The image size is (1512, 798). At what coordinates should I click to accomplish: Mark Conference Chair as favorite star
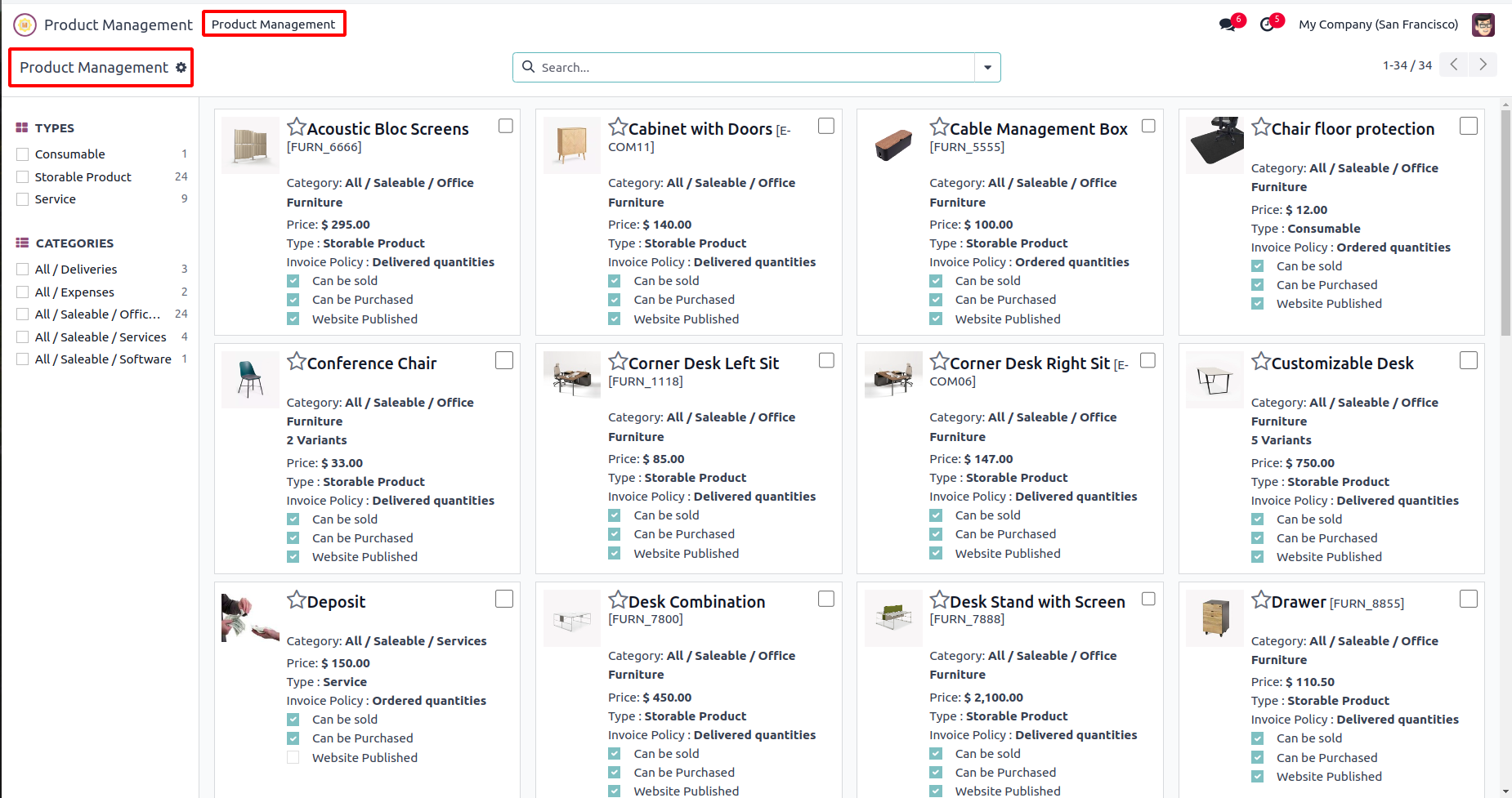[297, 361]
